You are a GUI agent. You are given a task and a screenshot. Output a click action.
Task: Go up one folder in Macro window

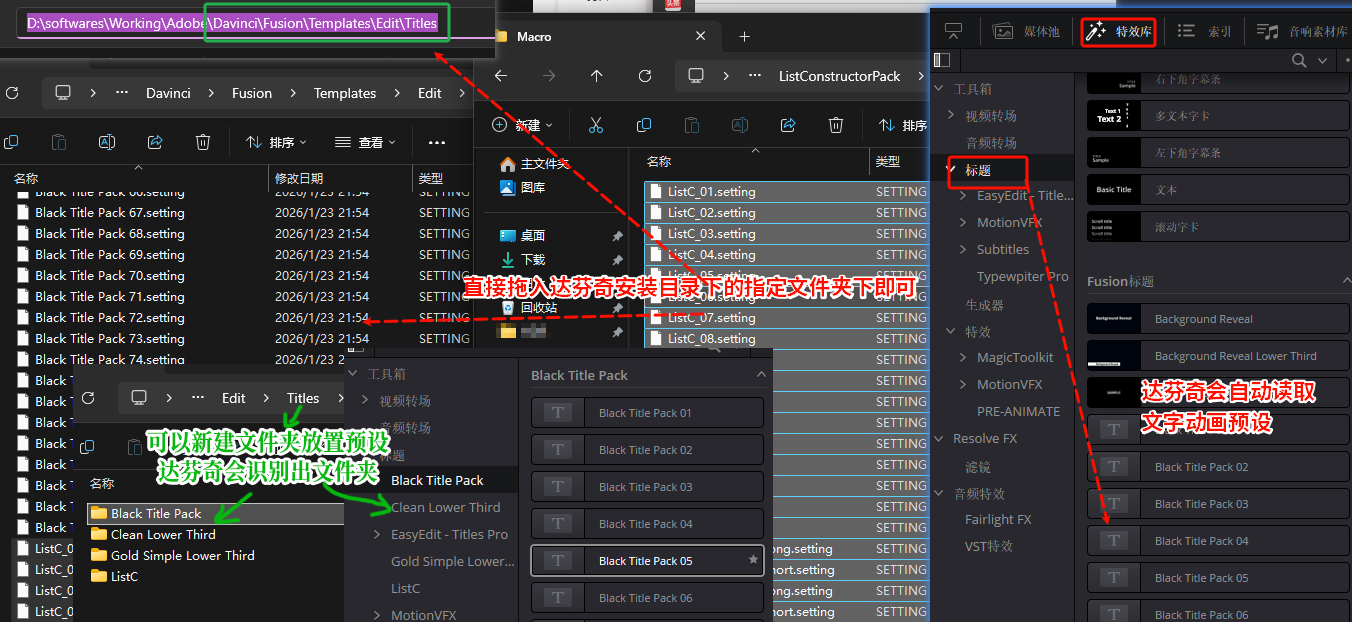pos(597,76)
